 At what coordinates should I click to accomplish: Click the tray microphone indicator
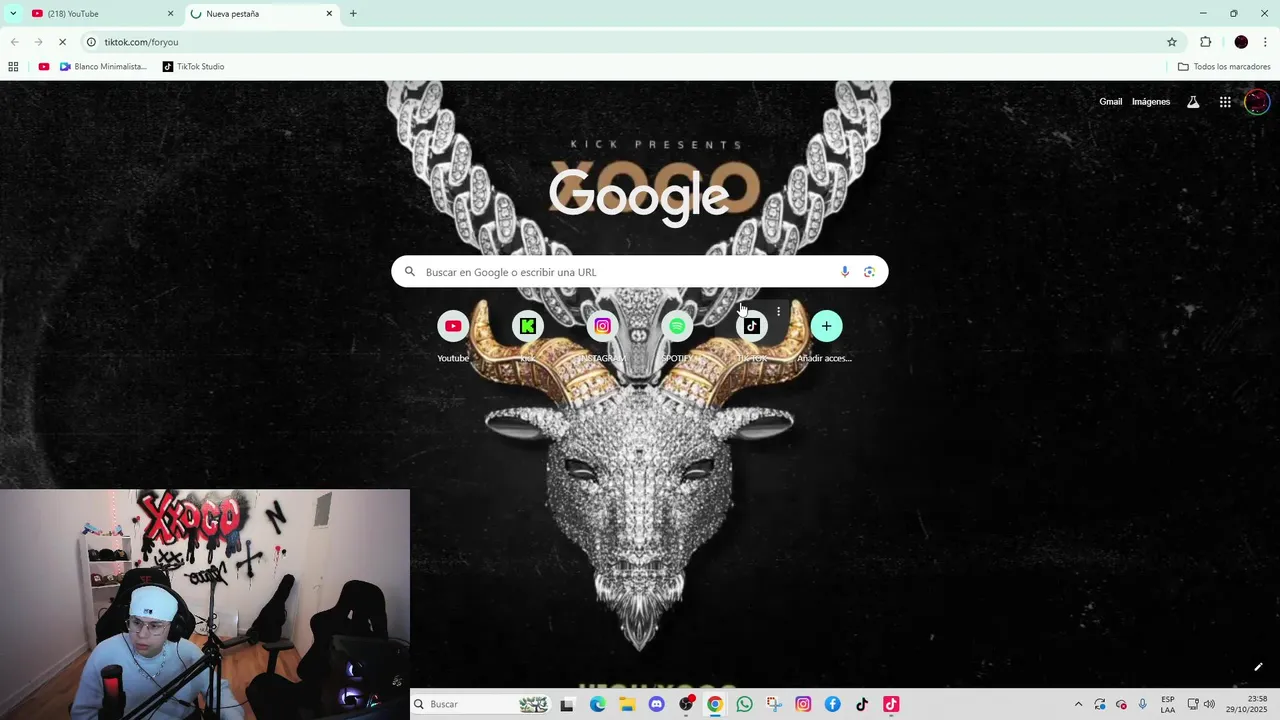[1143, 704]
